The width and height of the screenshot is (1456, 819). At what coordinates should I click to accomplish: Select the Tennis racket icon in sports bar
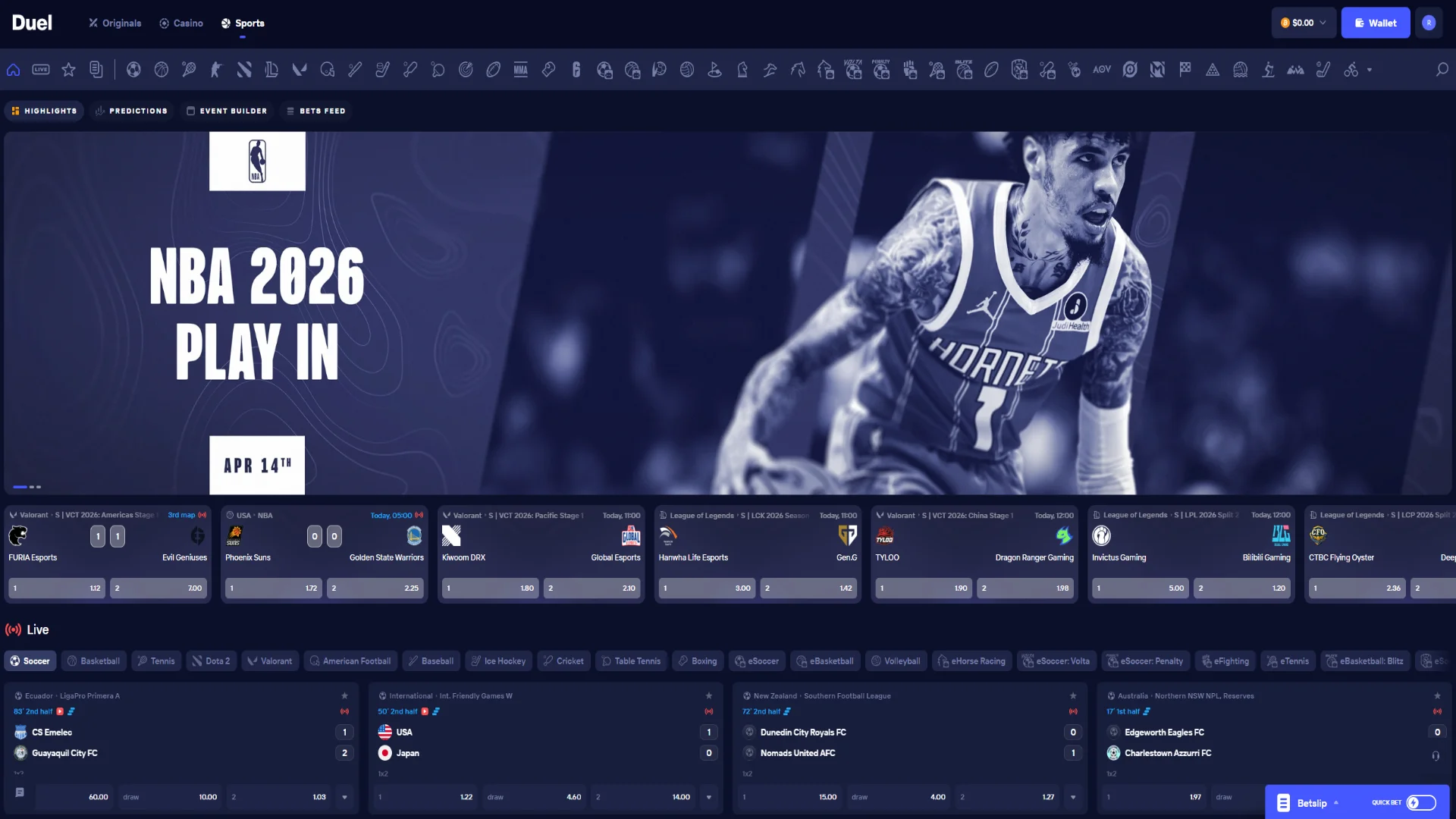click(189, 70)
